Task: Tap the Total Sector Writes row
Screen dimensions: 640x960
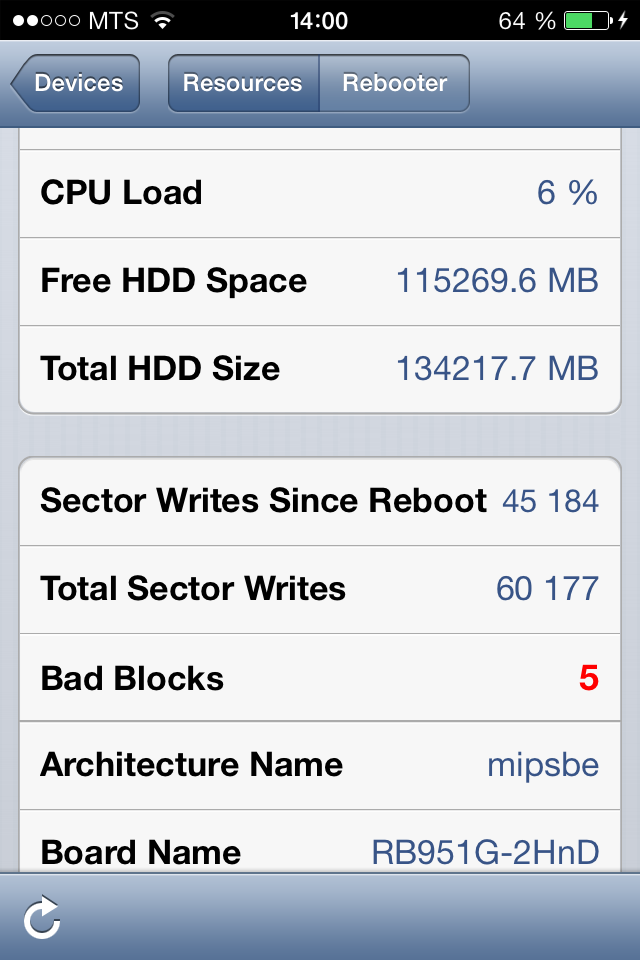Action: click(x=320, y=590)
